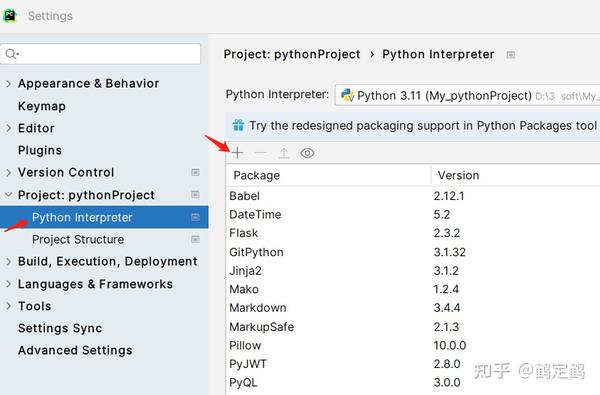Click the upgrade package arrow icon

(x=284, y=153)
